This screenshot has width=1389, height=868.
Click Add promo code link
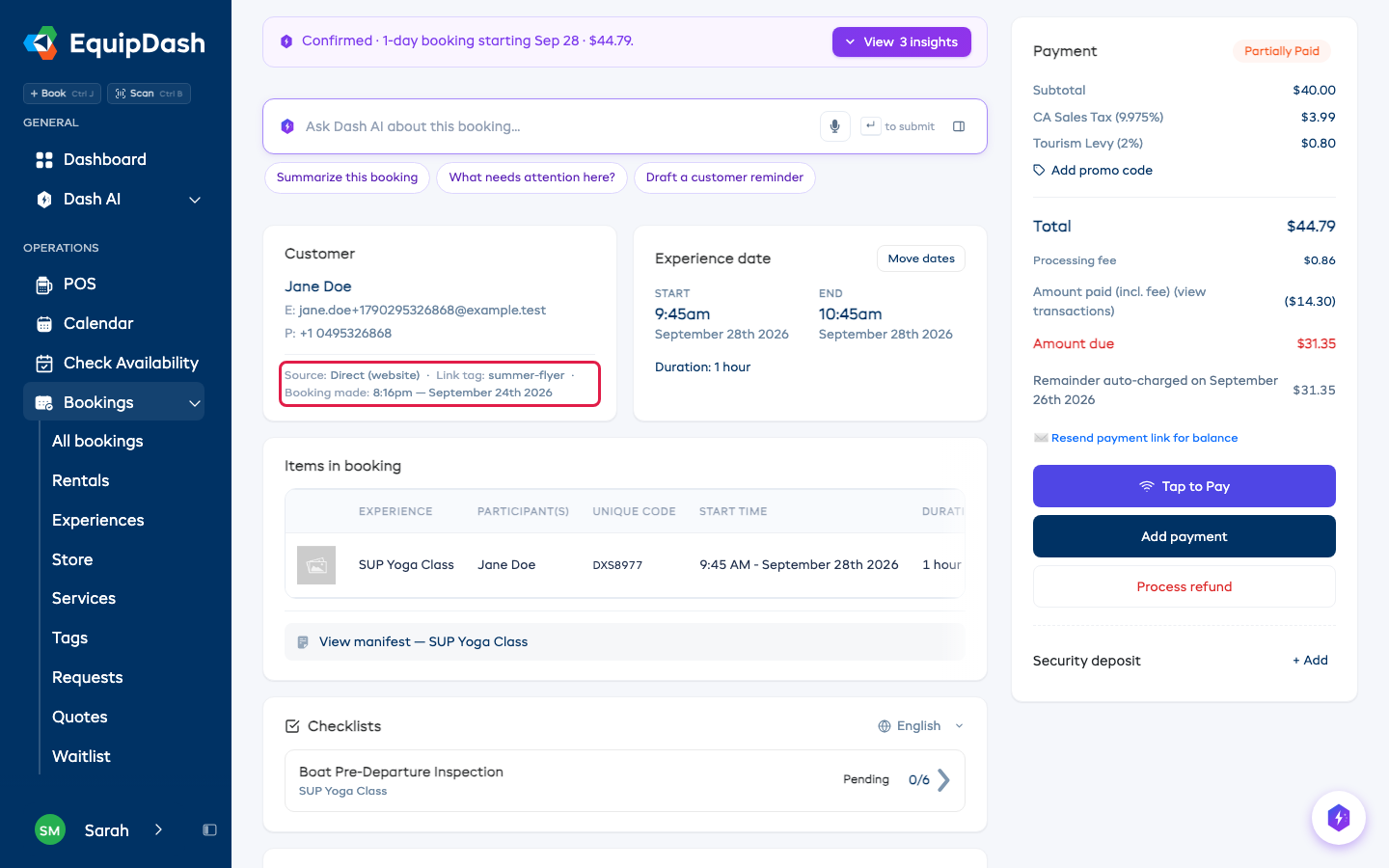(x=1102, y=171)
